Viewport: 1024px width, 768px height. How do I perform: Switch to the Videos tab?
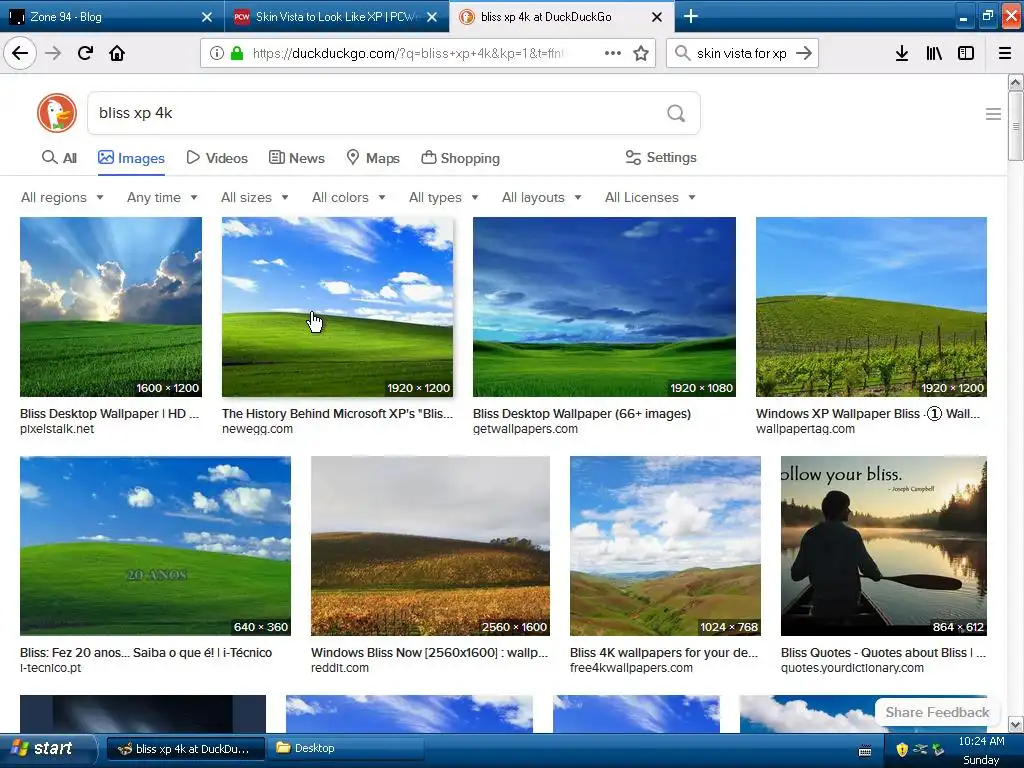[x=217, y=158]
